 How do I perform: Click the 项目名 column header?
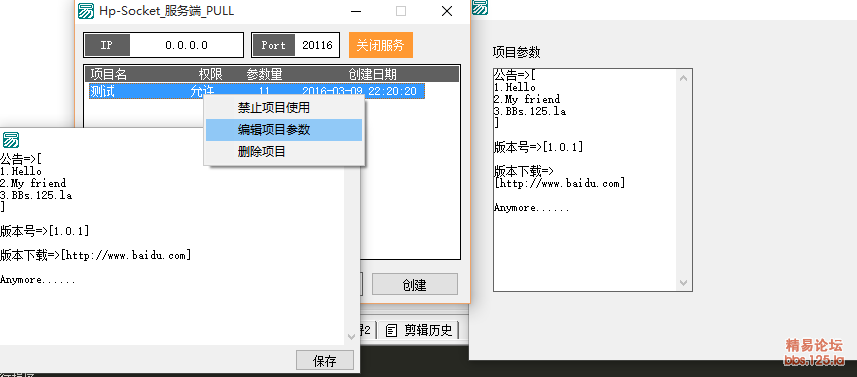(108, 74)
